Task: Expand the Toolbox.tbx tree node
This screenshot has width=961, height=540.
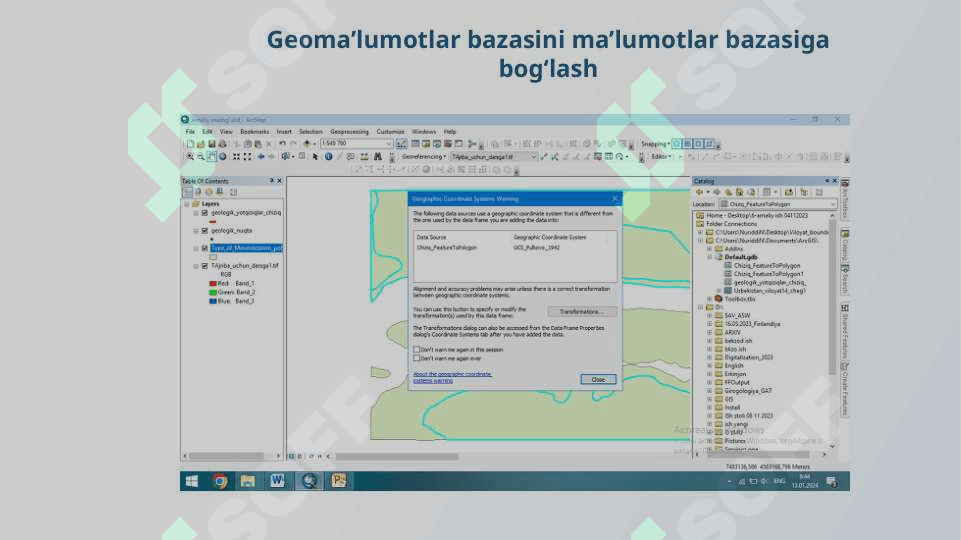Action: (710, 299)
